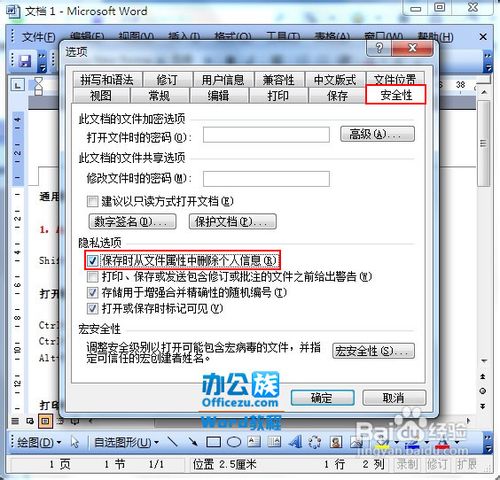This screenshot has width=500, height=480.
Task: Click the Next Page double arrow
Action: point(483,406)
